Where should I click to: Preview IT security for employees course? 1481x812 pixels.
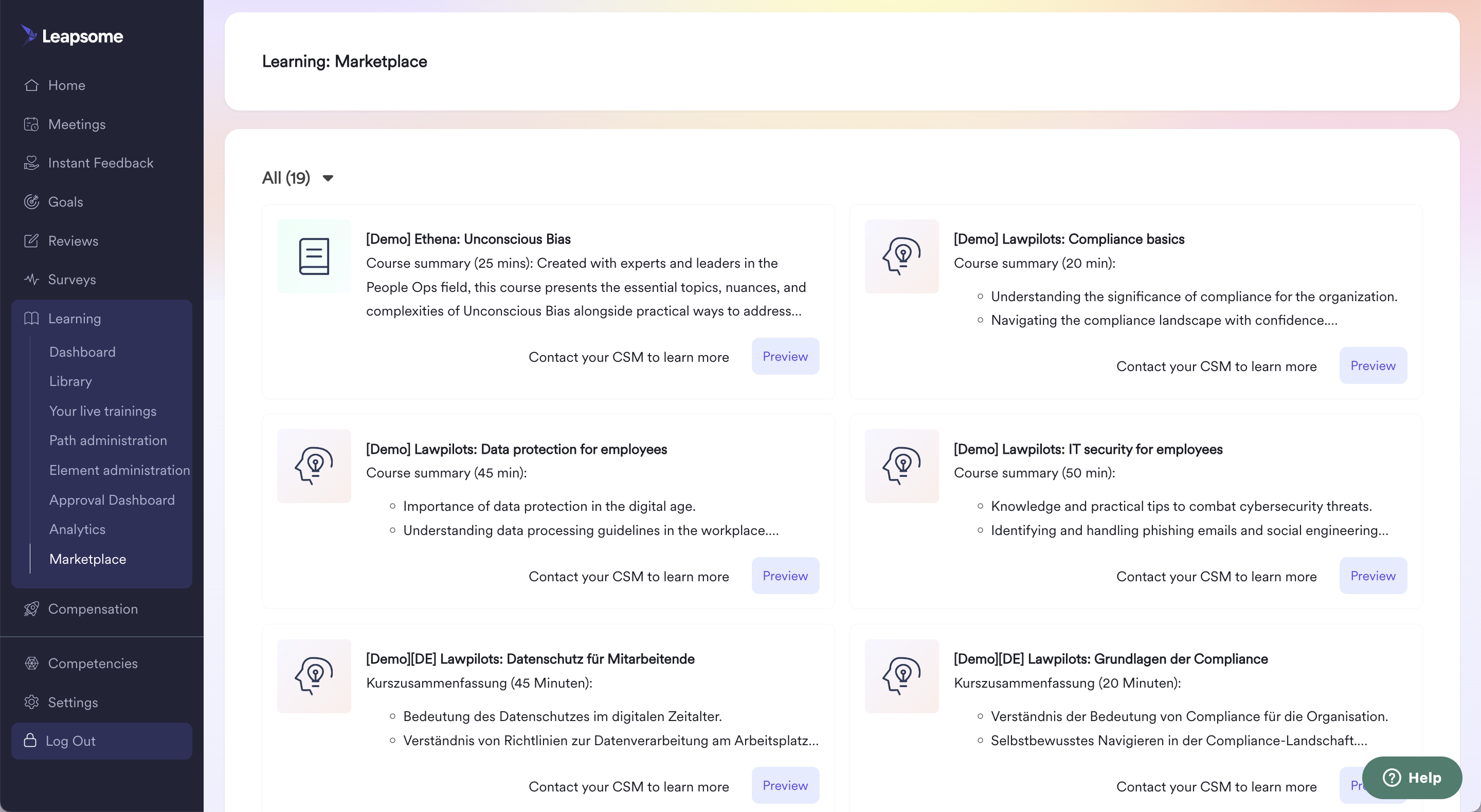click(1373, 576)
